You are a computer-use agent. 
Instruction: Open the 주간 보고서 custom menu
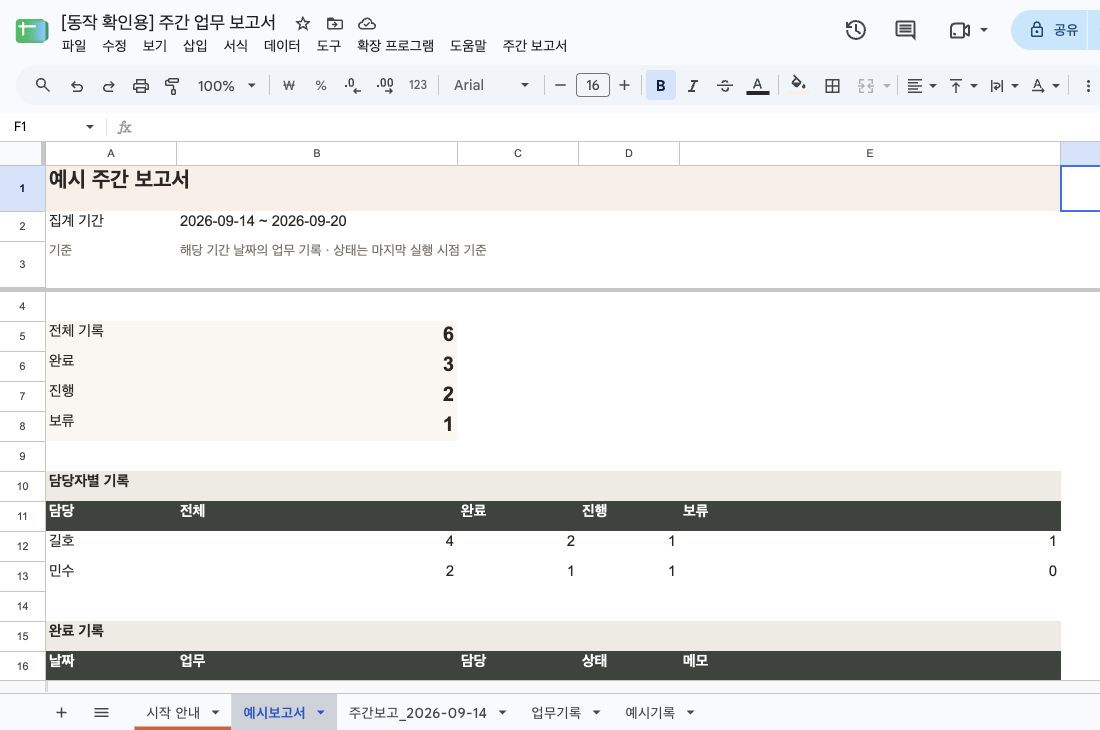[535, 46]
